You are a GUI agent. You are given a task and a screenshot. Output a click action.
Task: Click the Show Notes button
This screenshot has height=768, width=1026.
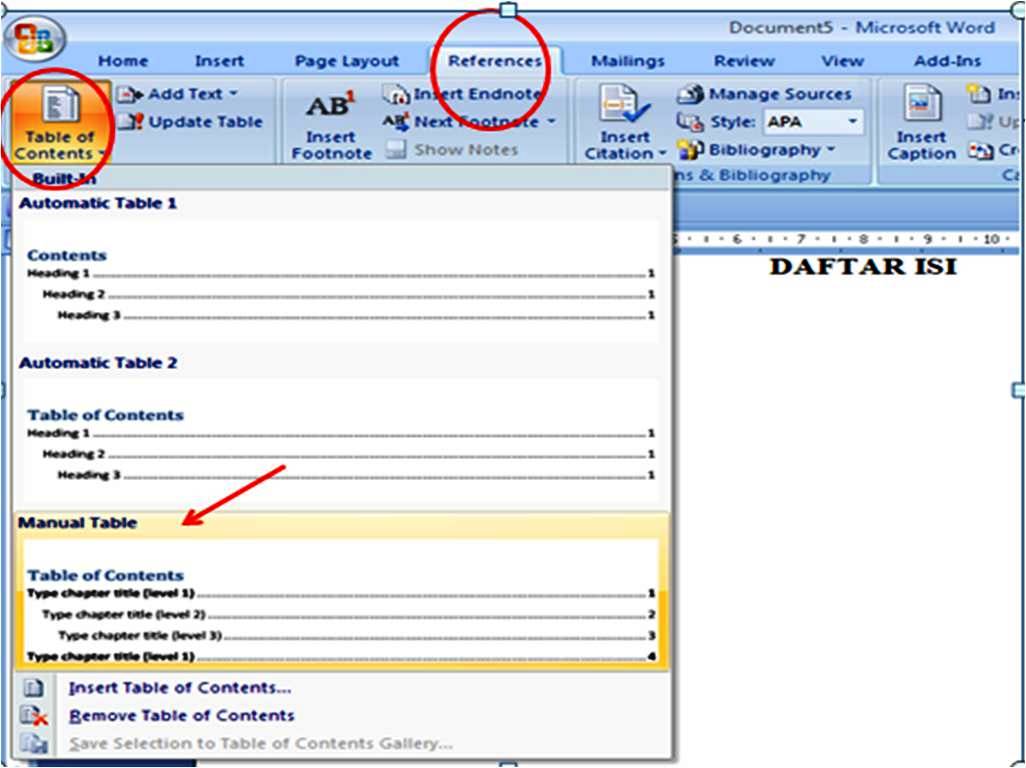452,150
